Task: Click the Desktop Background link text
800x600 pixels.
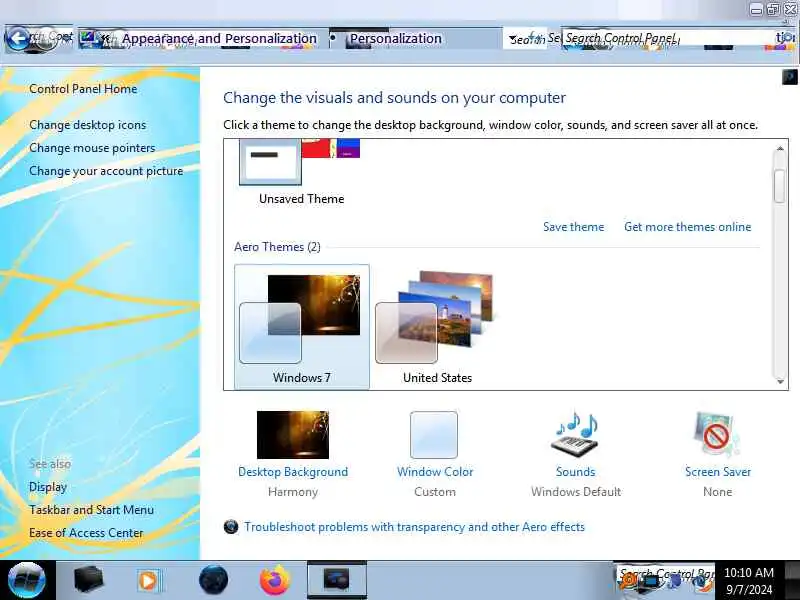Action: click(x=293, y=472)
